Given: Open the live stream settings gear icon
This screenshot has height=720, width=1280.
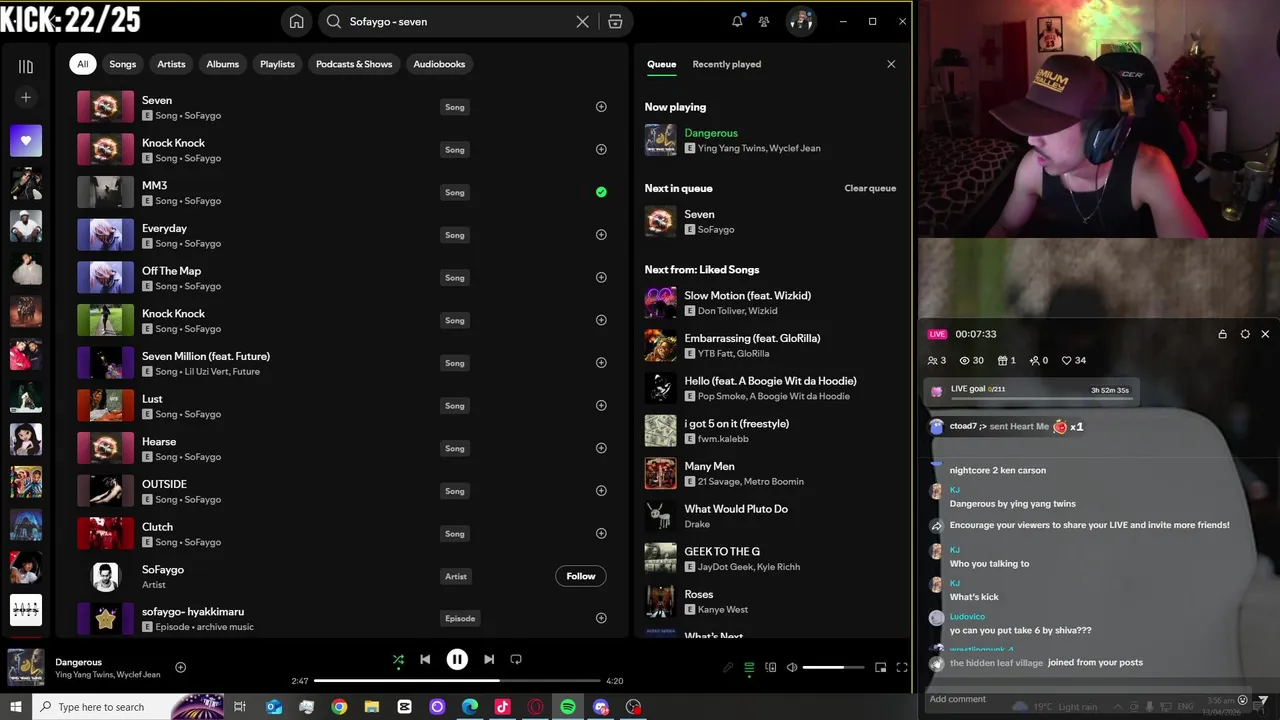Looking at the screenshot, I should 1244,334.
